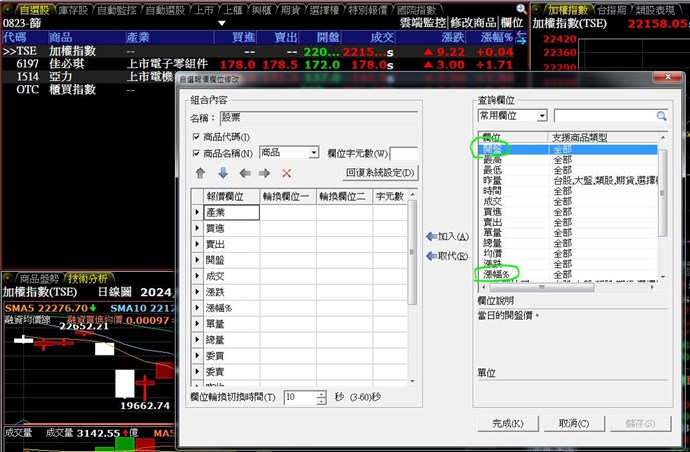Viewport: 690px width, 452px height.
Task: Open the 技術分析 tab
Action: (x=87, y=278)
